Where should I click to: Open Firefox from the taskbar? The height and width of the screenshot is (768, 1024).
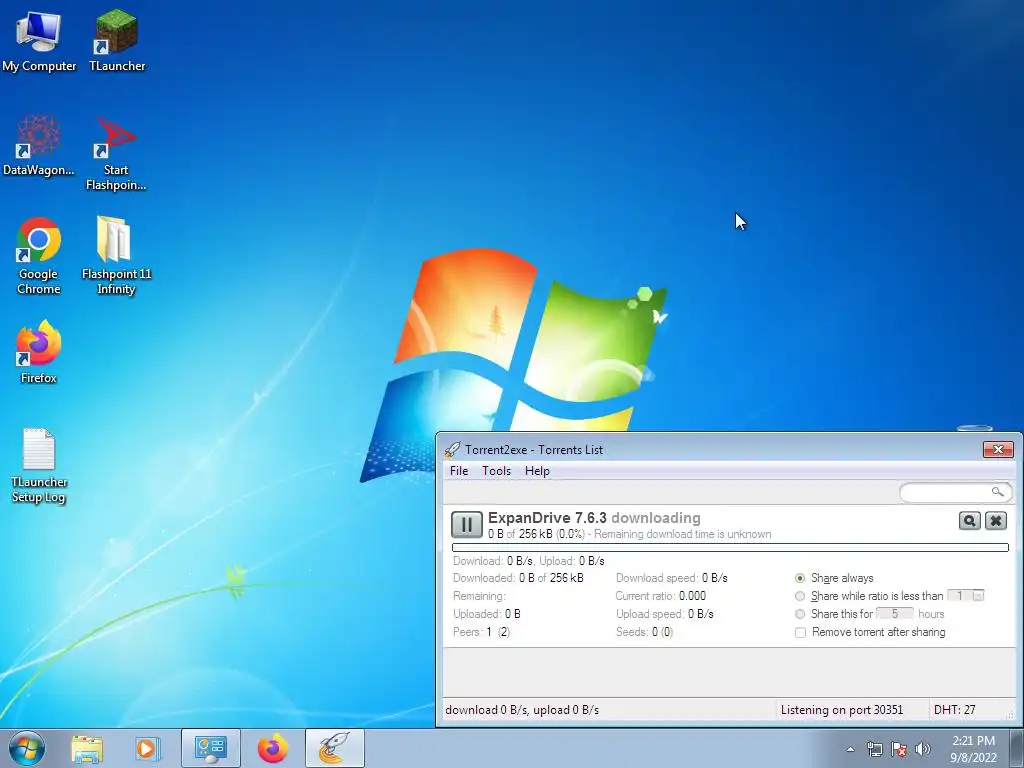(x=272, y=748)
